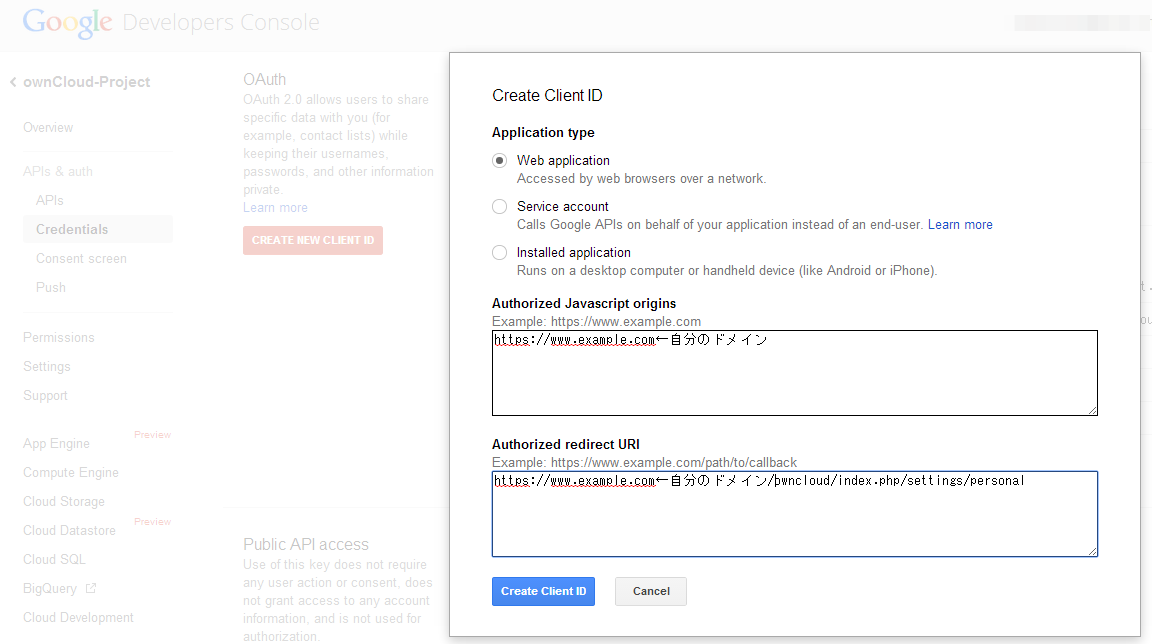Open the Consent screen sidebar item
The image size is (1152, 644).
81,258
